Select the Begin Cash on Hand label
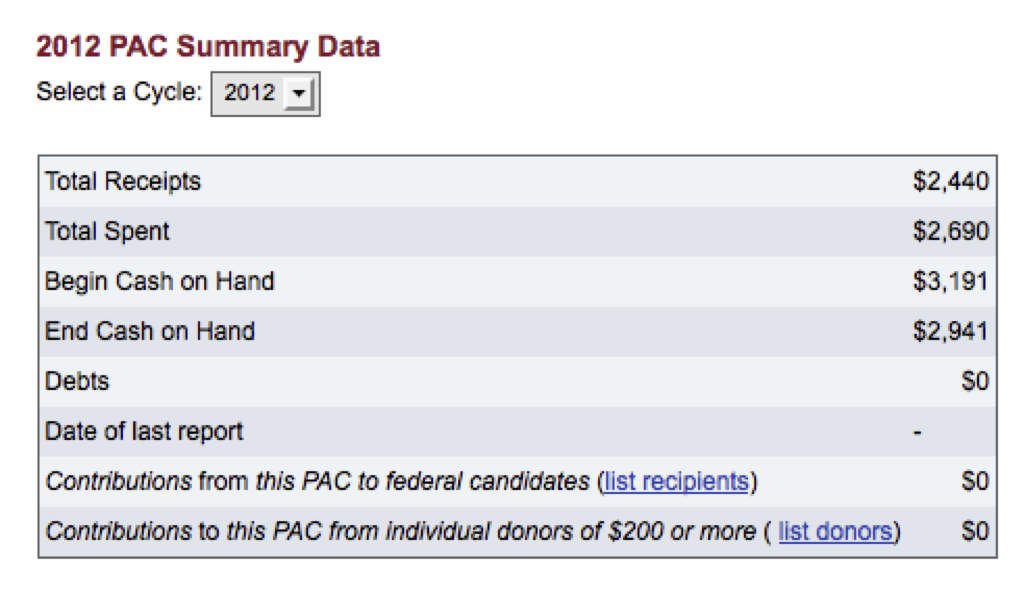 pos(159,282)
